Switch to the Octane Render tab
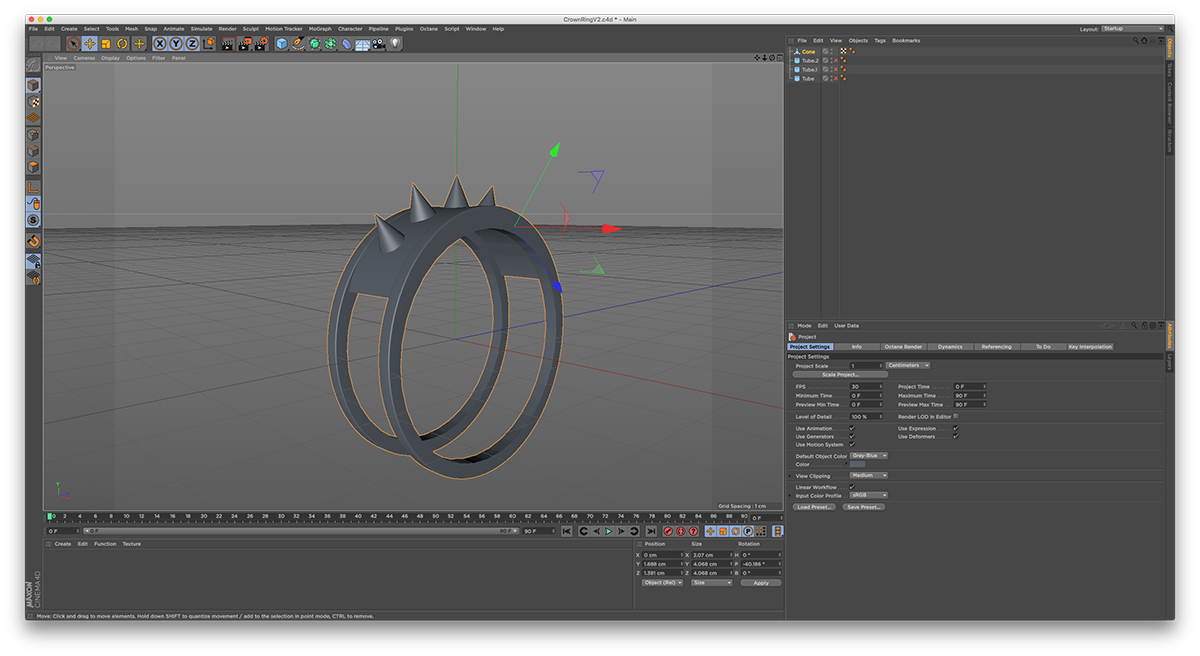The width and height of the screenshot is (1200, 656). tap(903, 346)
